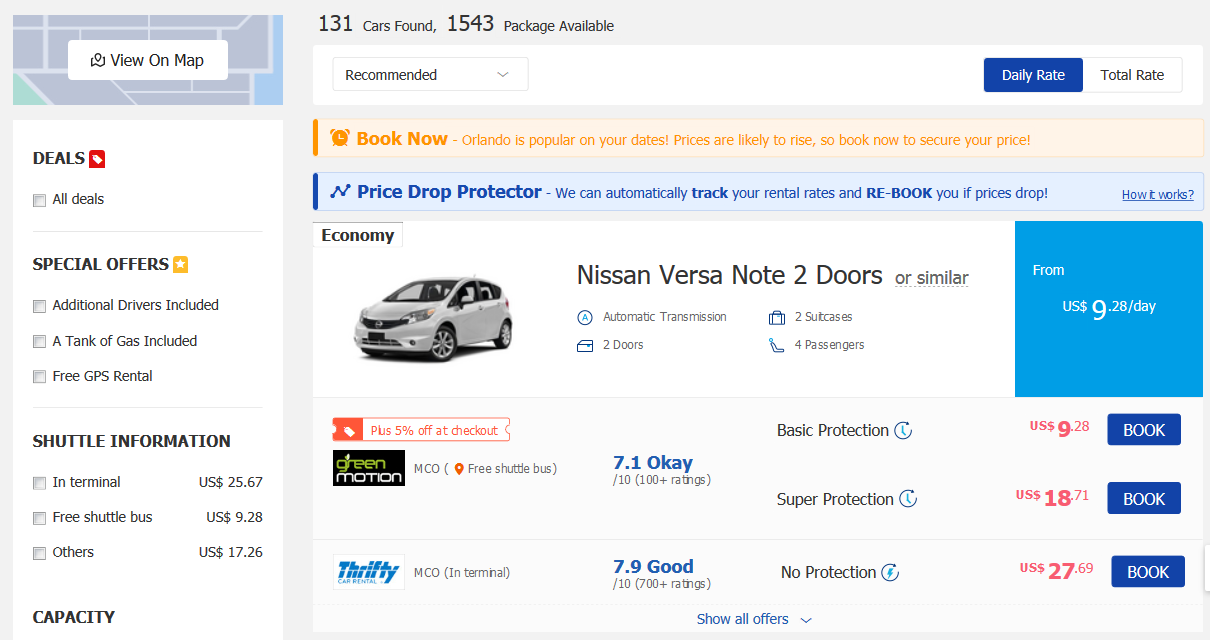Open the How it works? link
Image resolution: width=1210 pixels, height=640 pixels.
tap(1158, 195)
